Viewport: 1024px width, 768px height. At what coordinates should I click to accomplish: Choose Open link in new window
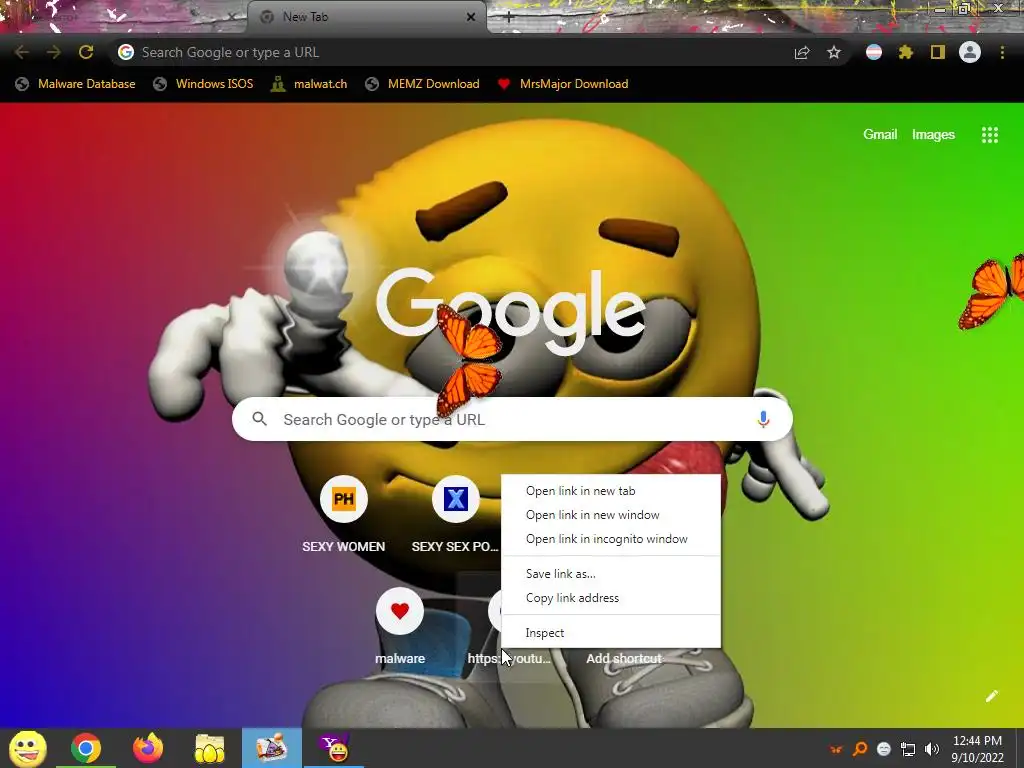(611, 515)
